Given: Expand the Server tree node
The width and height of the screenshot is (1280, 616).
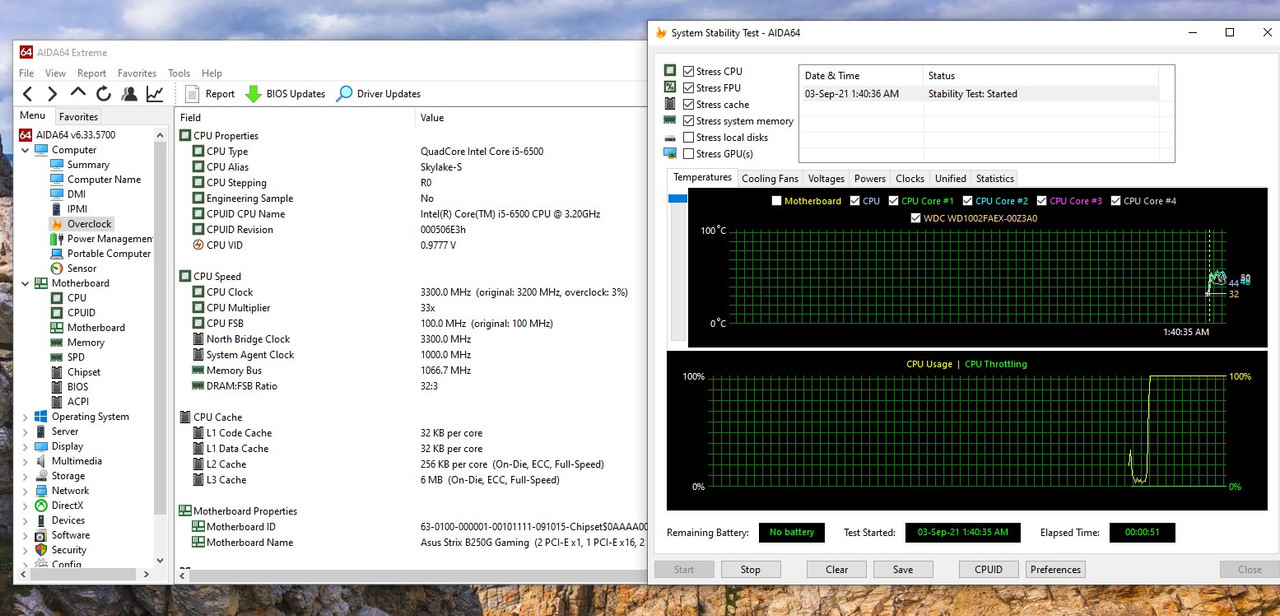Looking at the screenshot, I should click(25, 432).
